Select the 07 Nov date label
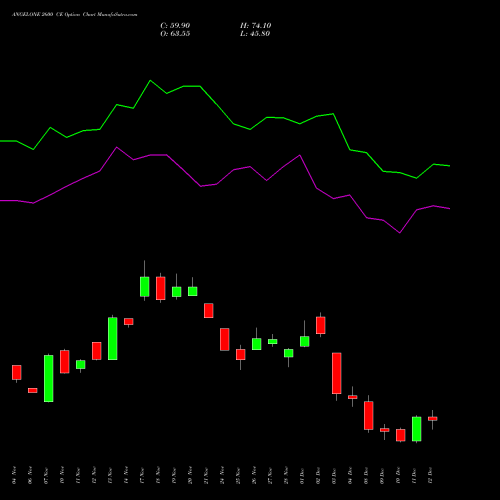 tap(46, 475)
